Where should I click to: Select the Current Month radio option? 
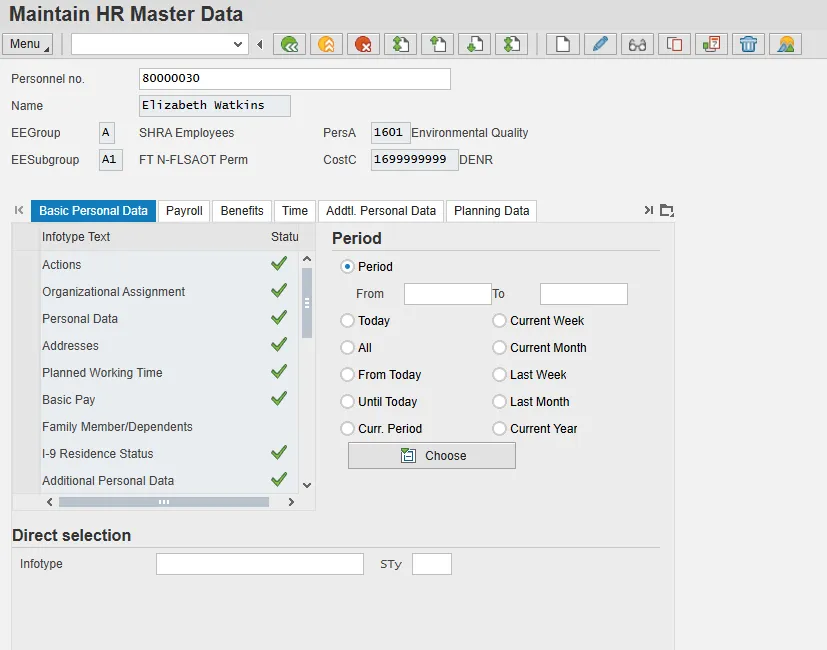pos(500,348)
